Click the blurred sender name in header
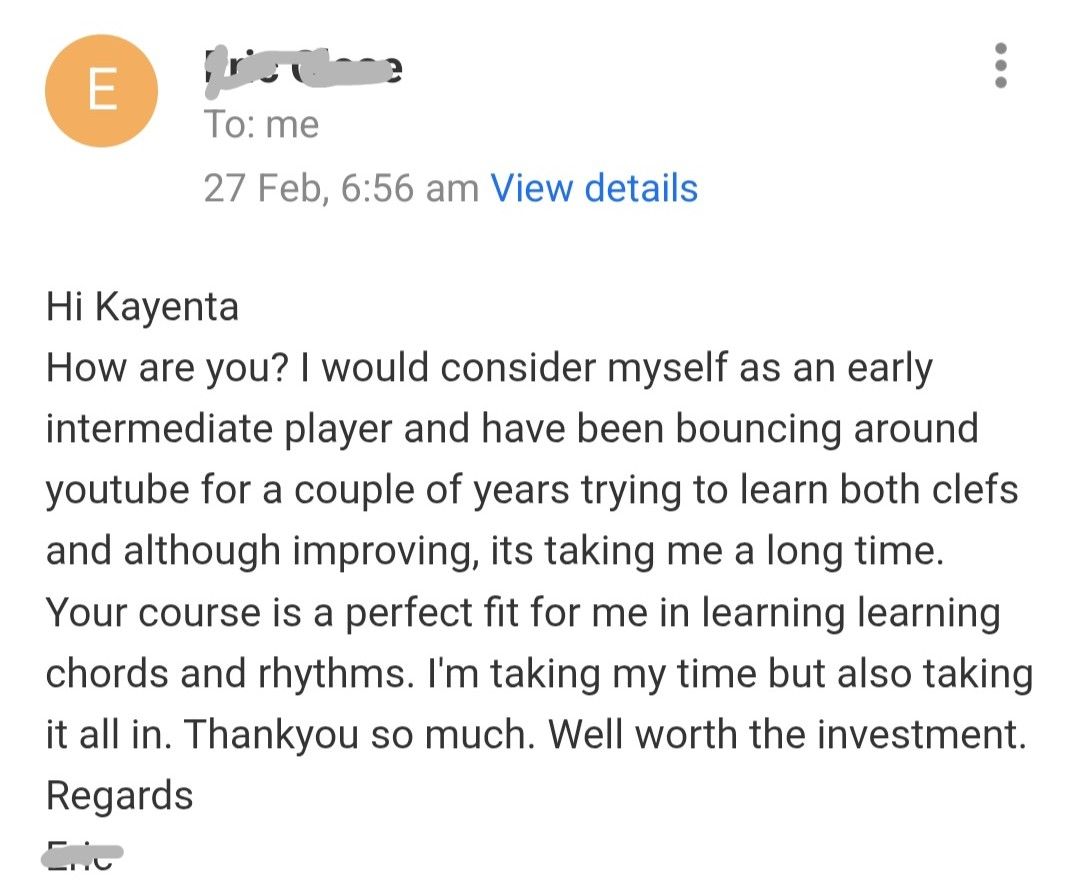The image size is (1080, 896). [x=302, y=67]
